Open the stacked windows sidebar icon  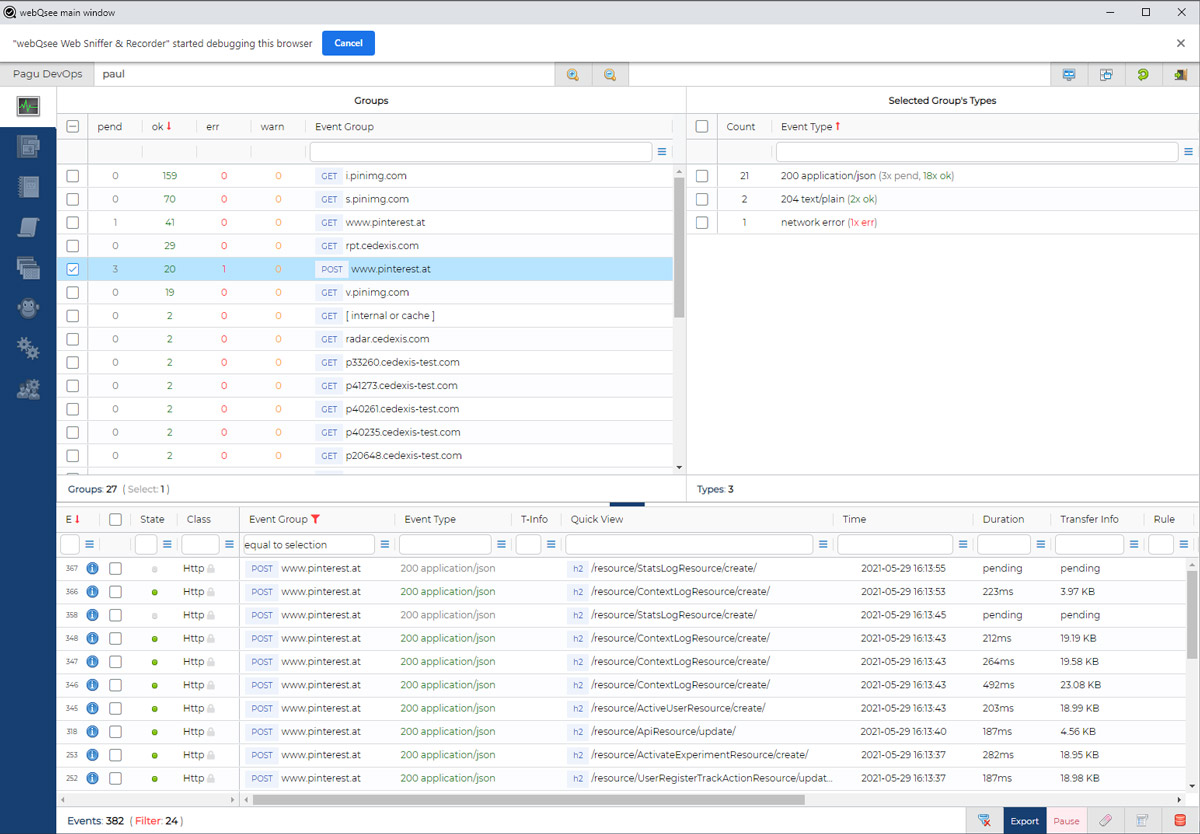pyautogui.click(x=28, y=146)
